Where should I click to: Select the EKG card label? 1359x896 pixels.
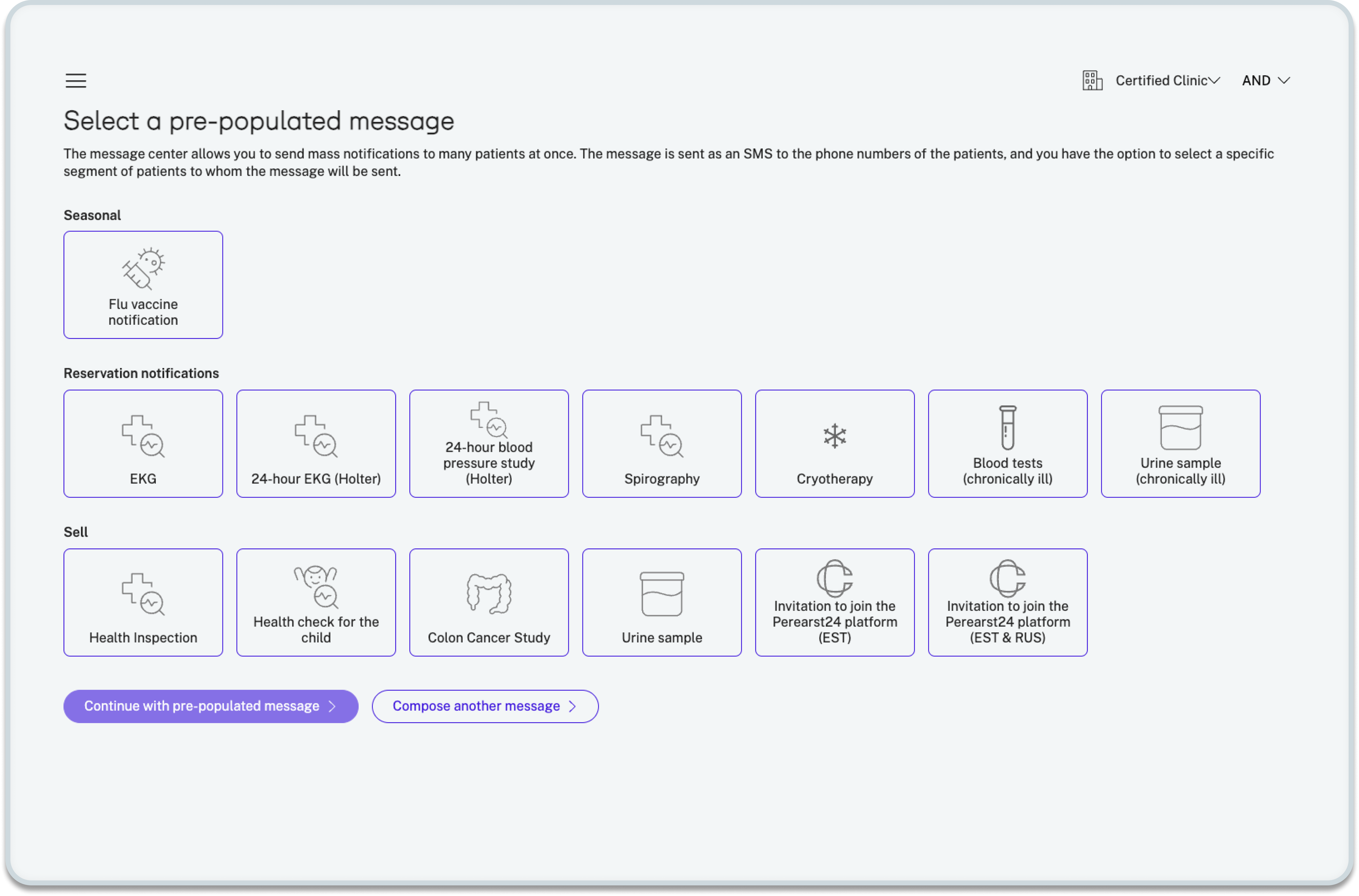coord(143,479)
